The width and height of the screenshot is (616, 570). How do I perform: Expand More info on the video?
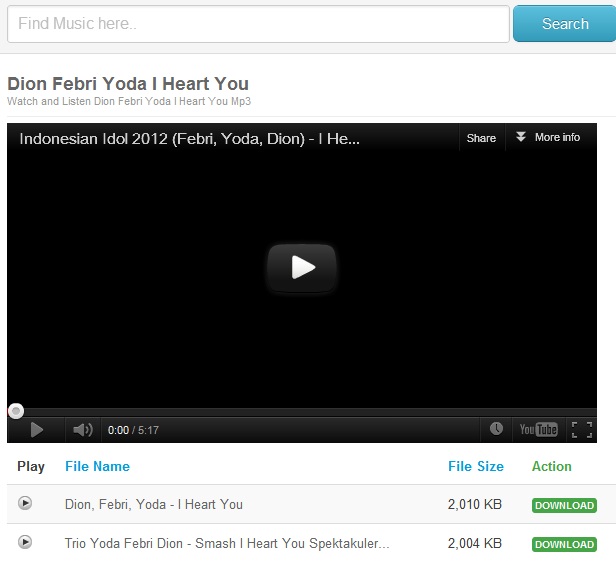click(548, 137)
